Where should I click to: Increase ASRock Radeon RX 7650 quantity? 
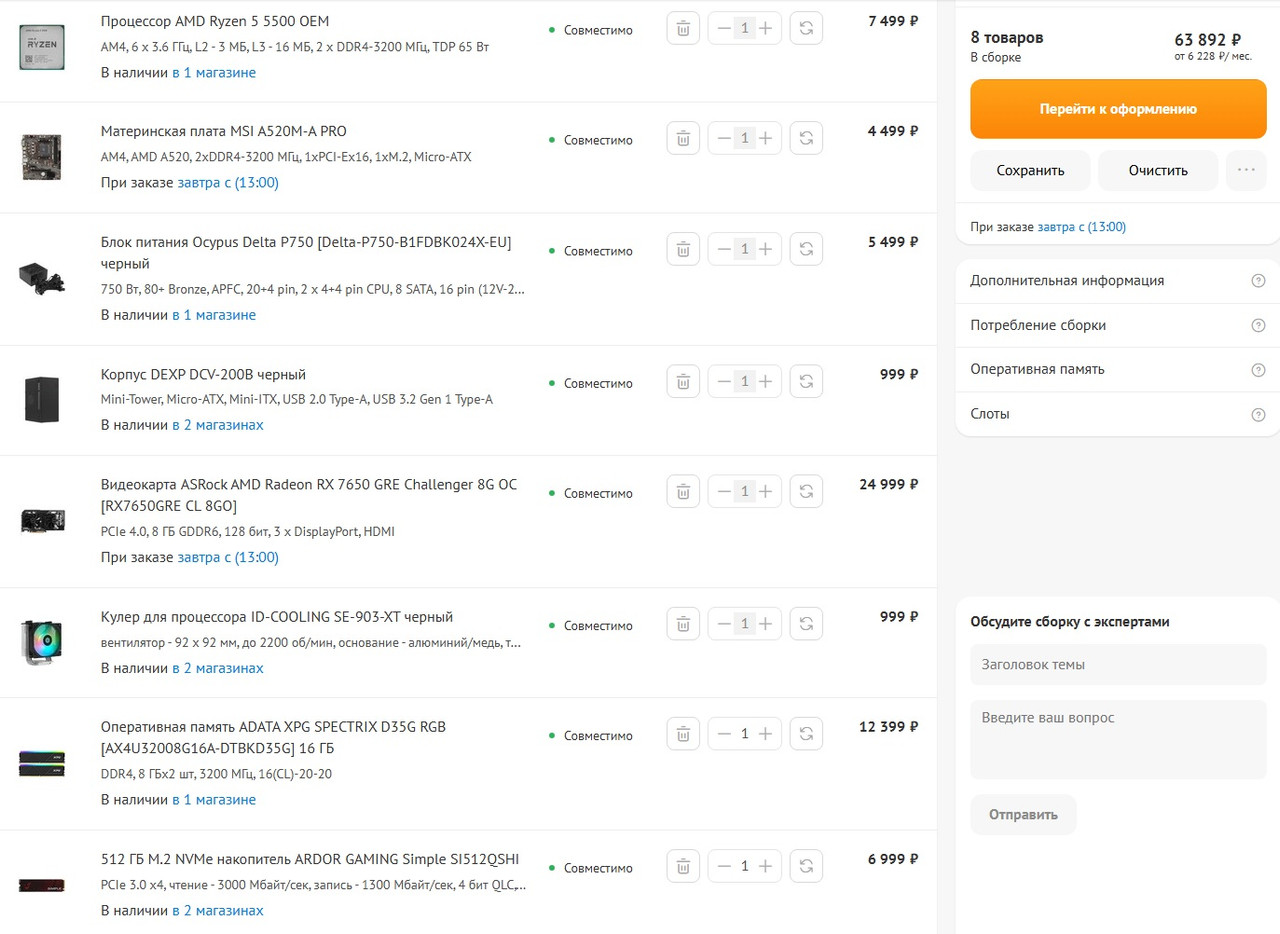[x=766, y=491]
